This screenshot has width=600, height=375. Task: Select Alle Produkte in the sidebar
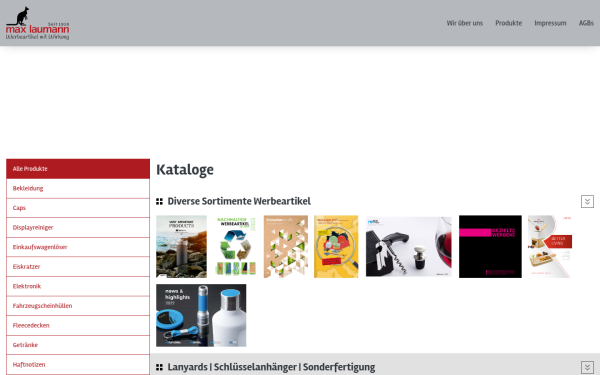point(78,169)
